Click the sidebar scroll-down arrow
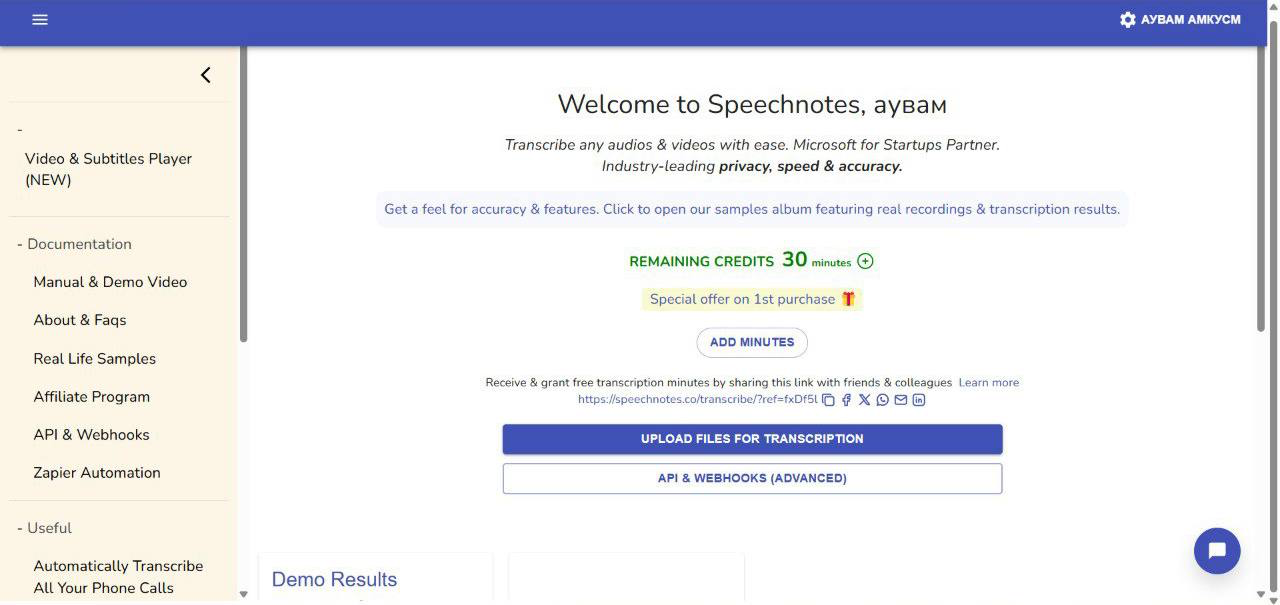This screenshot has height=605, width=1280. click(243, 594)
